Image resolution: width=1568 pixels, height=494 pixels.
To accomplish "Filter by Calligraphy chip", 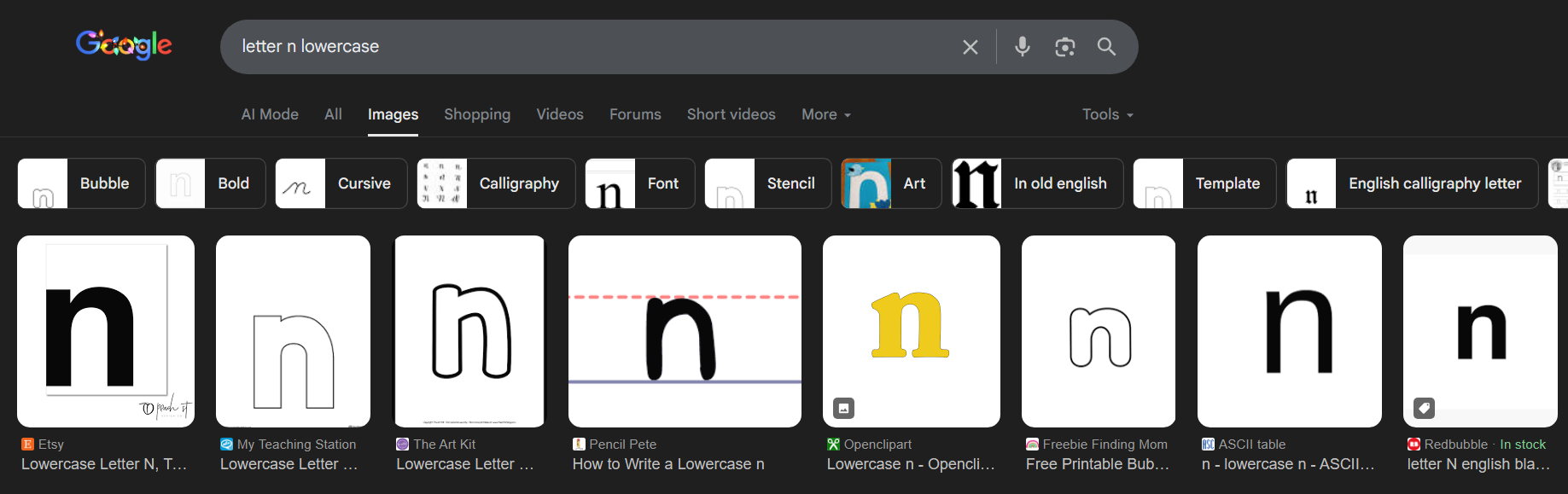I will point(496,183).
